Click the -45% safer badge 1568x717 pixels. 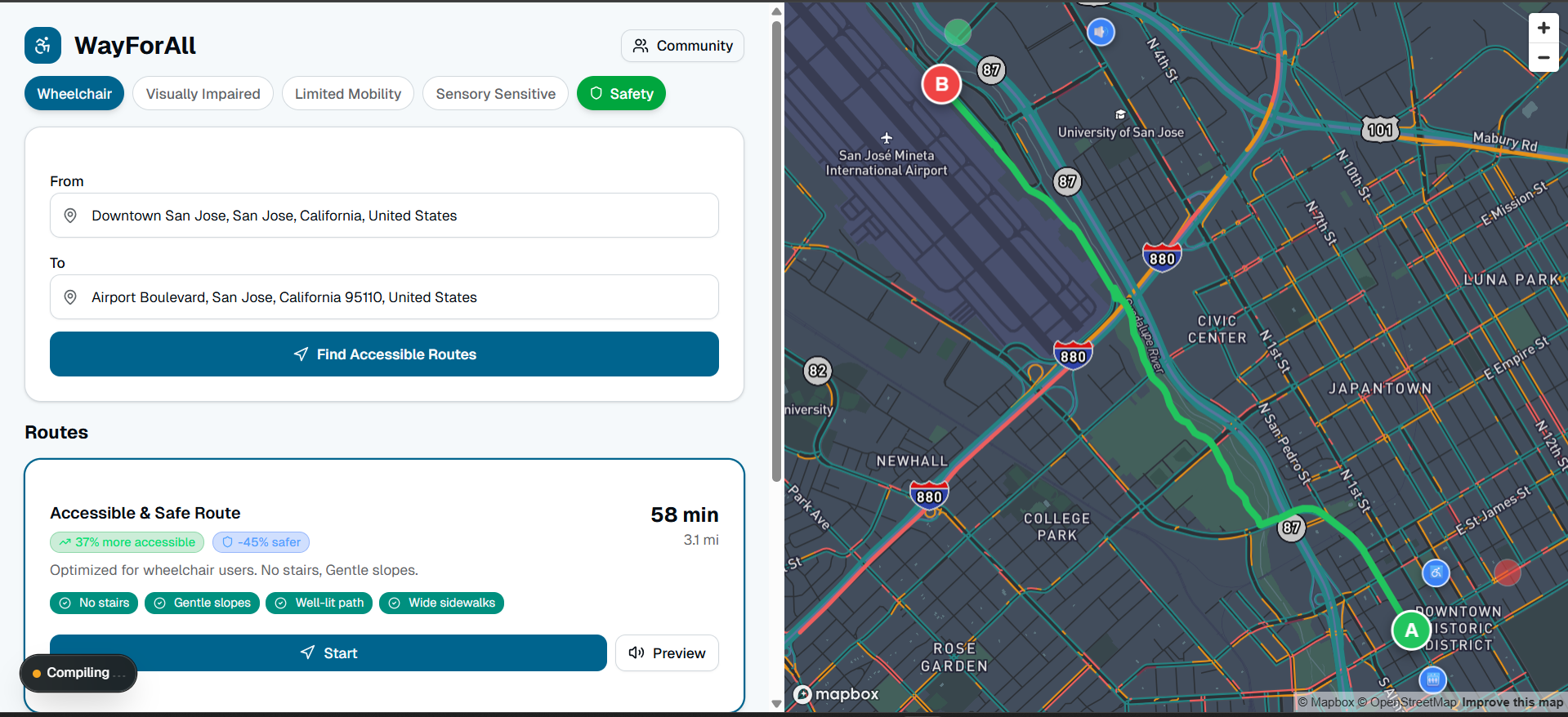pos(261,542)
